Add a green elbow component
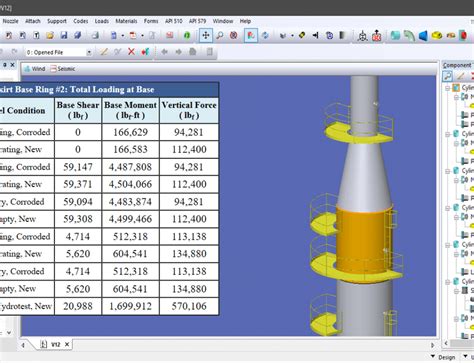Screen dimensions: 474x363 (409, 35)
